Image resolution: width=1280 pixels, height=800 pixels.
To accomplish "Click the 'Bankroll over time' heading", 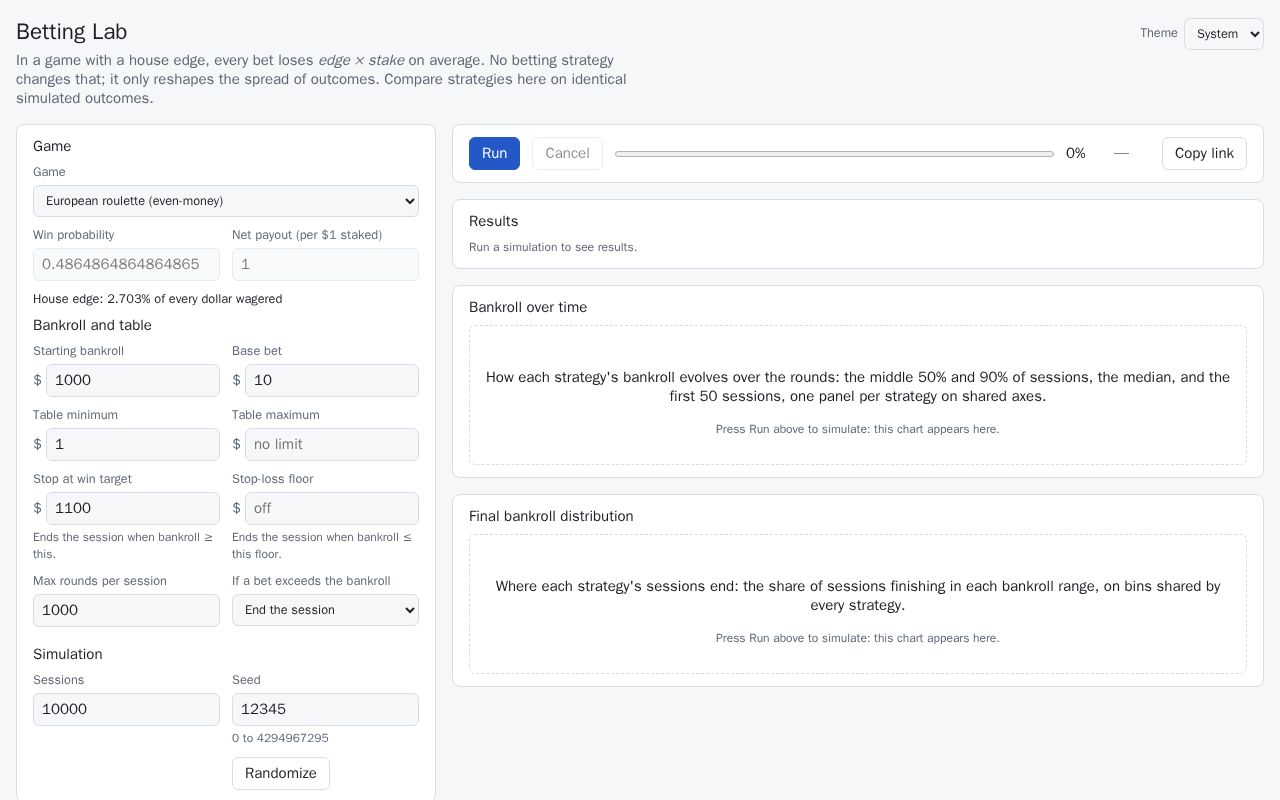I will click(x=528, y=307).
